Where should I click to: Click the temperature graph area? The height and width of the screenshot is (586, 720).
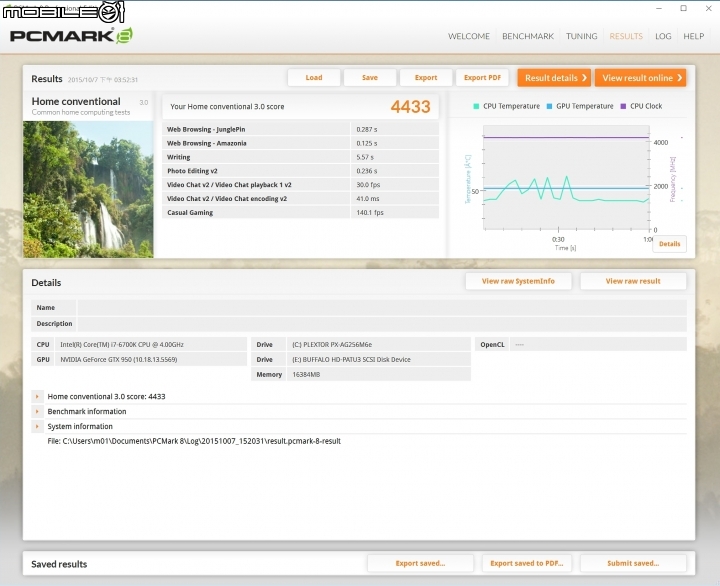[566, 177]
